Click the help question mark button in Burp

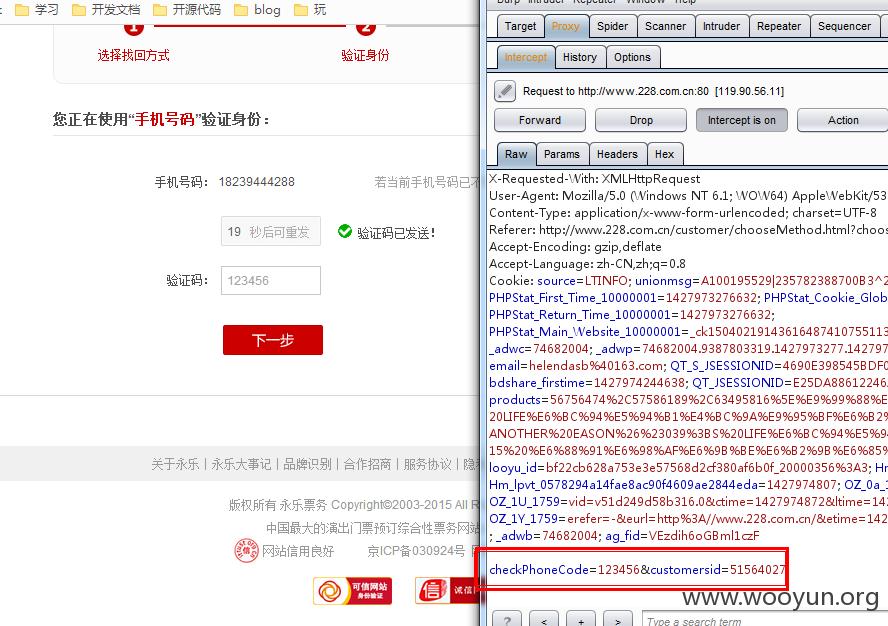pos(507,620)
